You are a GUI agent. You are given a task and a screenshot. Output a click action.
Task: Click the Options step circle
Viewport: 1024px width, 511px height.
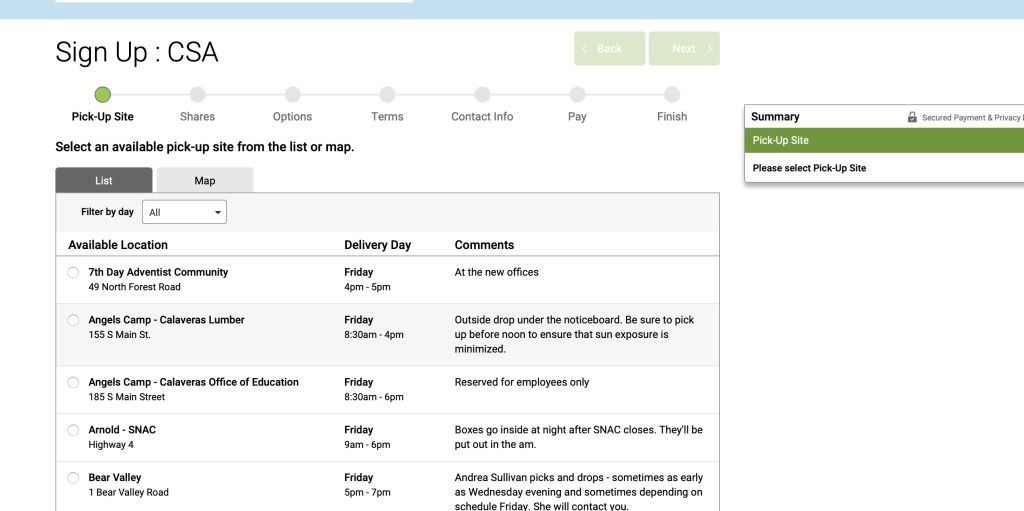[292, 95]
